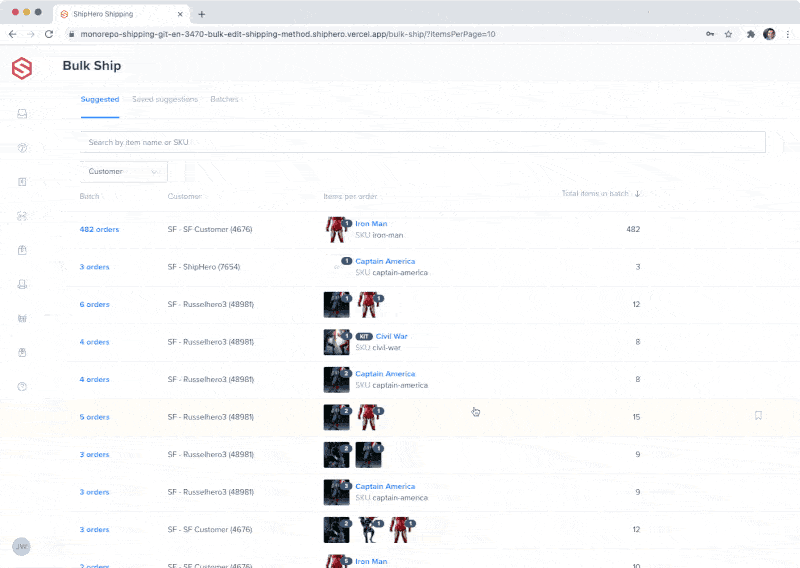This screenshot has height=568, width=800.
Task: Open the 3 orders link for ShipHero (7654)
Action: coord(94,267)
